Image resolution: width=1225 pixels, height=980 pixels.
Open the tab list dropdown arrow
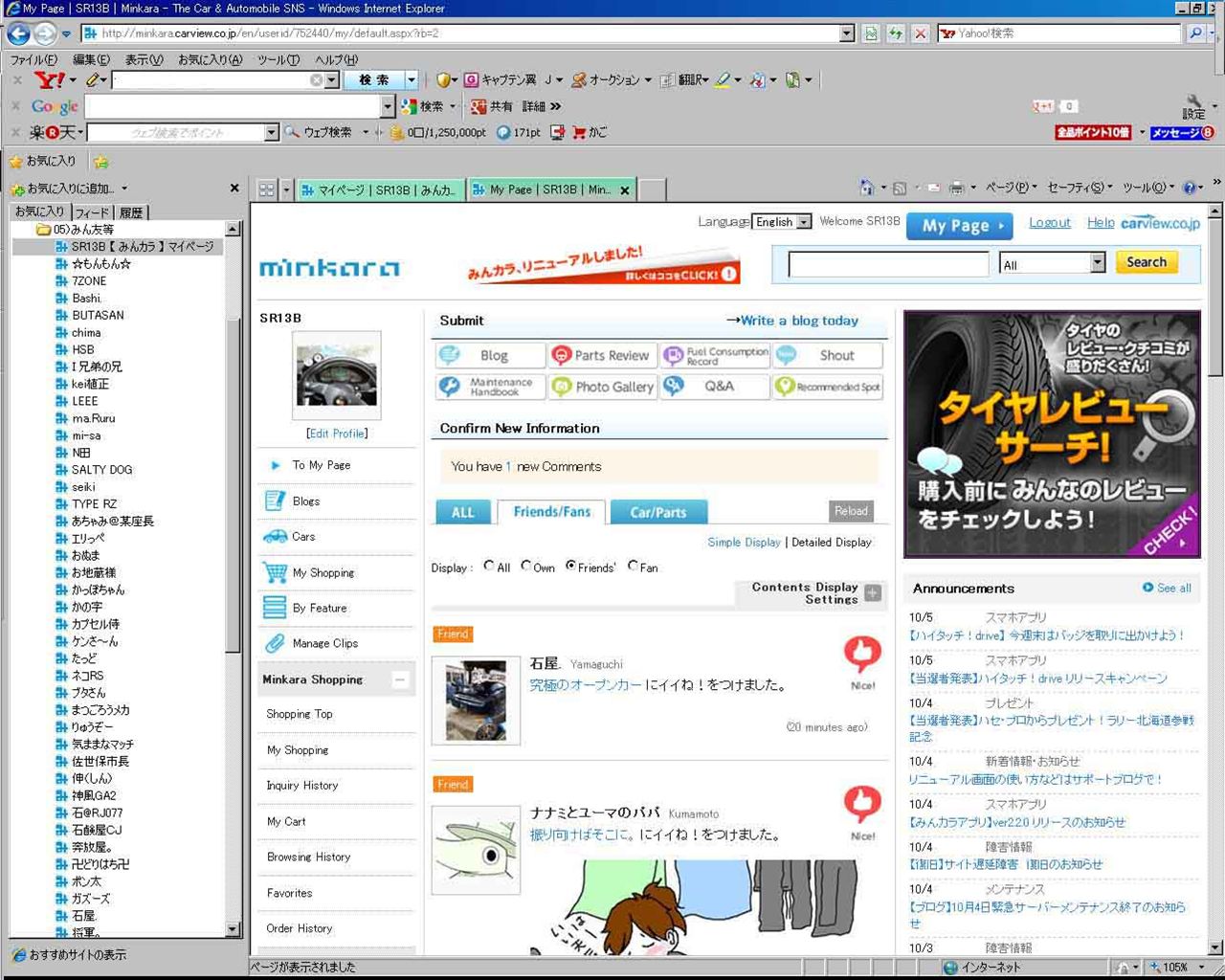pyautogui.click(x=286, y=189)
